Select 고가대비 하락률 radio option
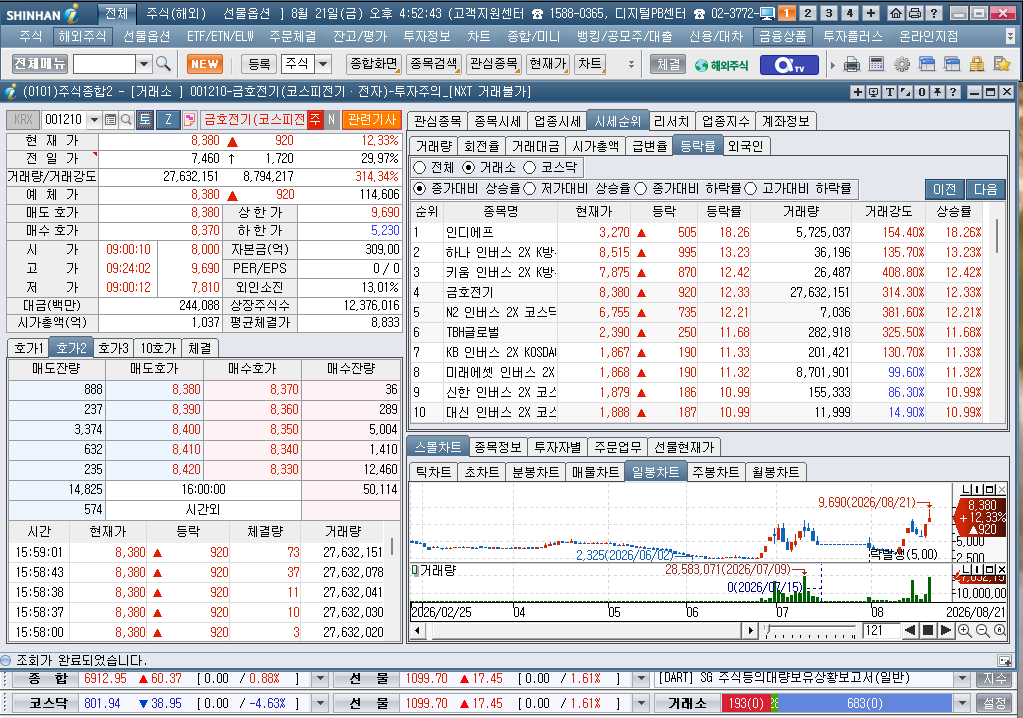This screenshot has height=718, width=1023. (x=751, y=188)
